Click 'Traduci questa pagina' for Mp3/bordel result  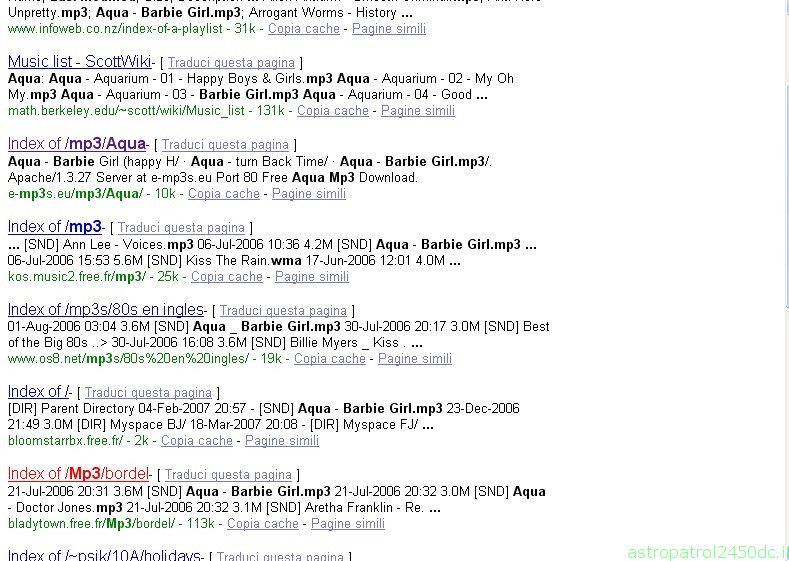coord(228,475)
